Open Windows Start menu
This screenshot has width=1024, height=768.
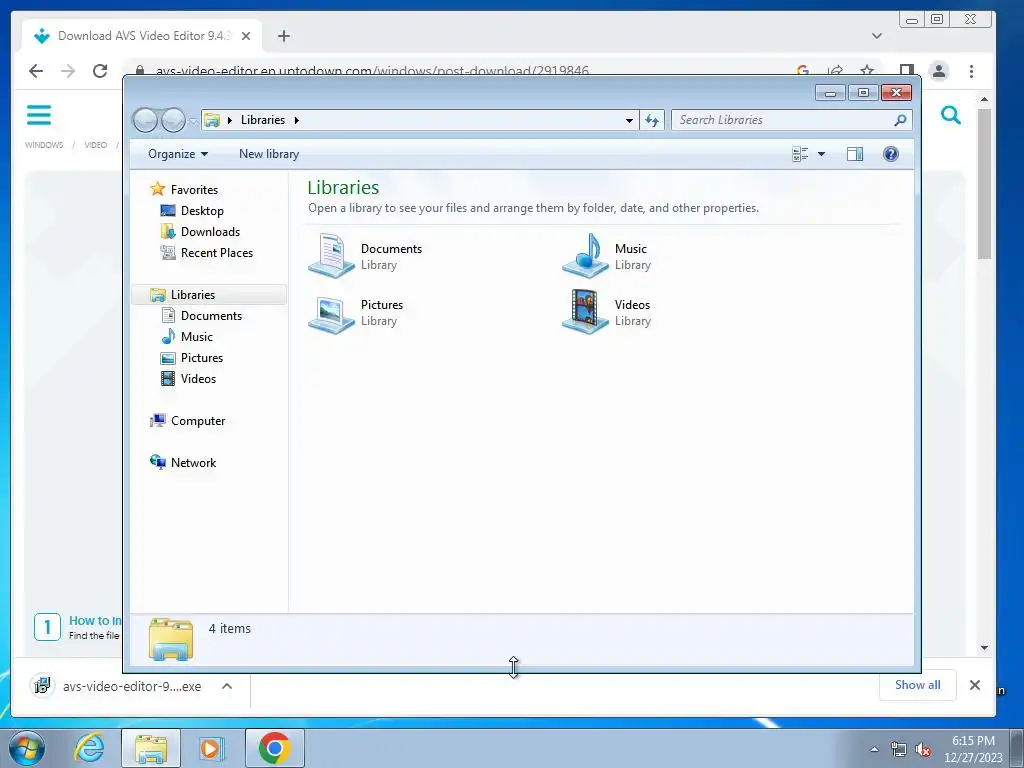point(27,748)
